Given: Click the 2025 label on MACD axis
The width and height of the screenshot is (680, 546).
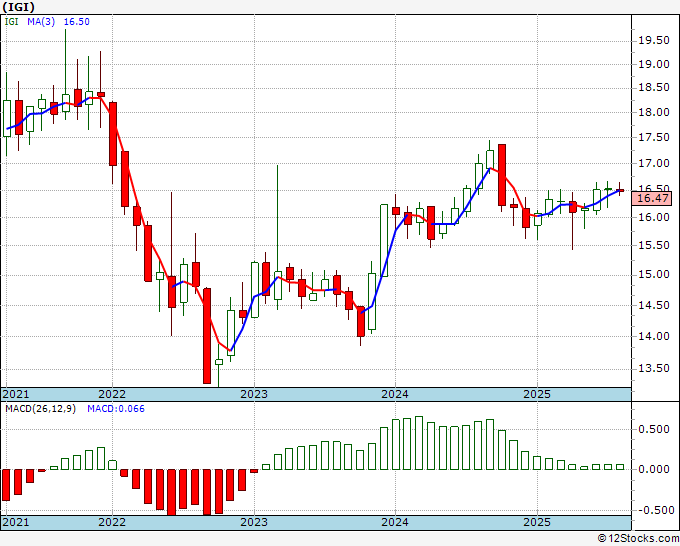Looking at the screenshot, I should pyautogui.click(x=537, y=522).
